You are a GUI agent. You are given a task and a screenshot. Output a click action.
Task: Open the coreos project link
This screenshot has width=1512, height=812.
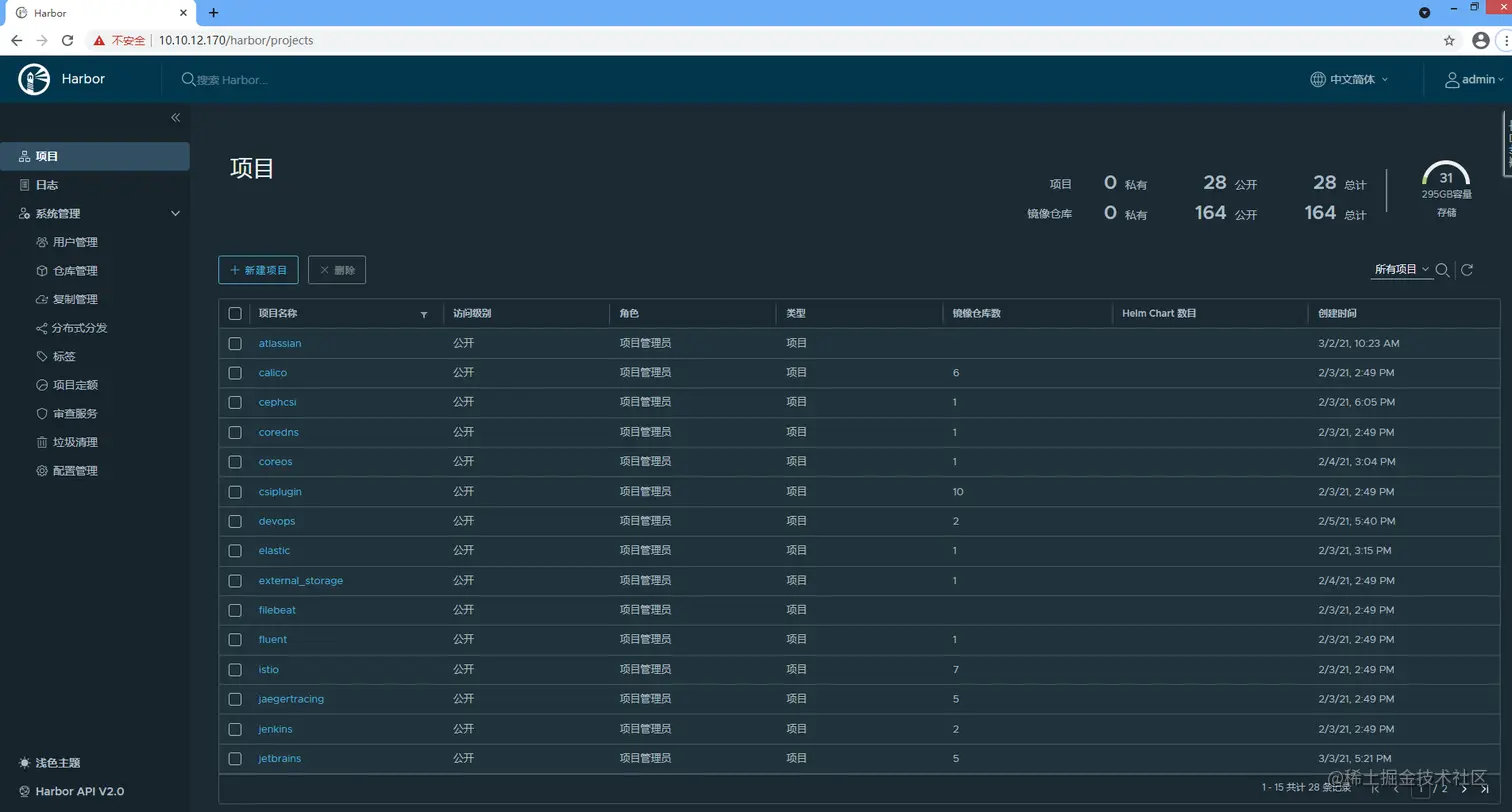coord(275,462)
